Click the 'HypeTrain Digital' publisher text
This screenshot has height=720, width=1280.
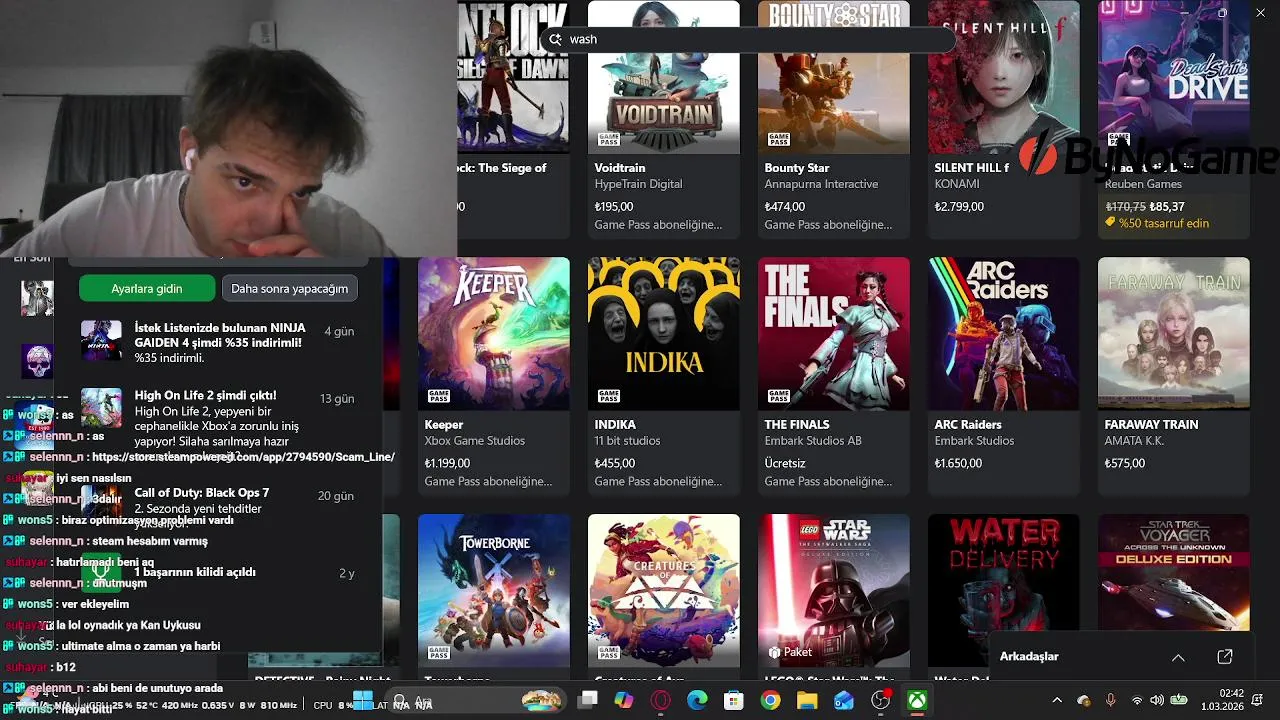coord(638,184)
